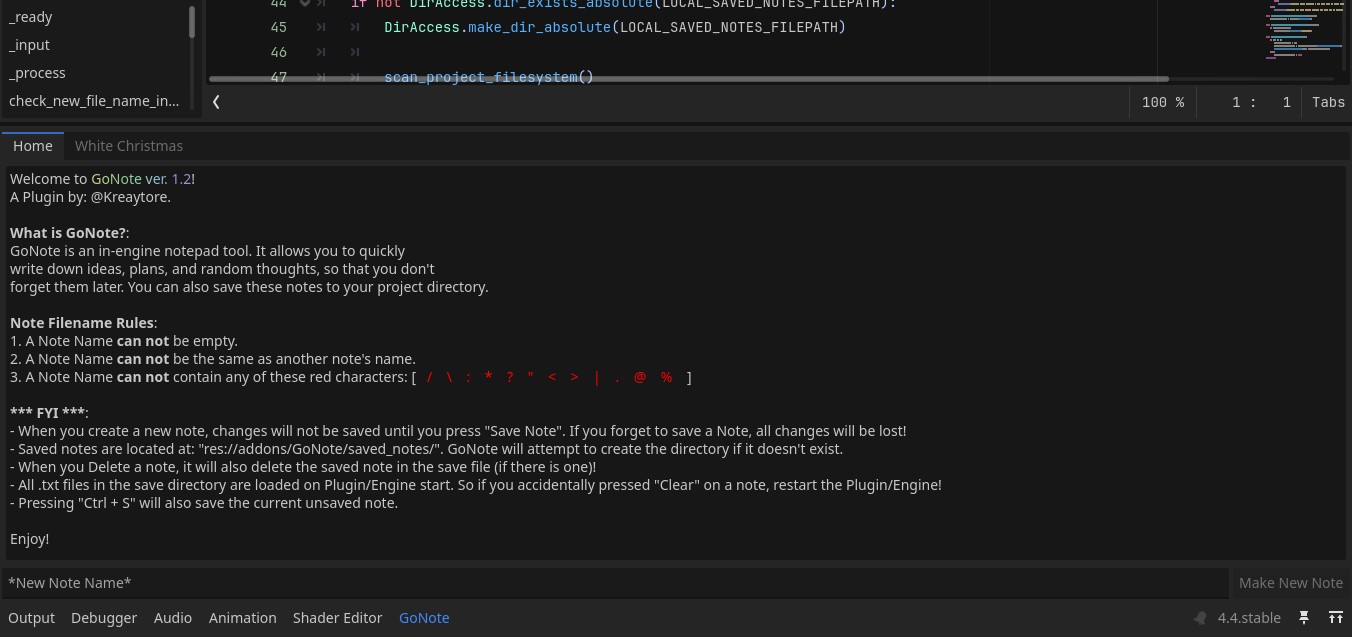Click the 'What is GoNote?' heading
The height and width of the screenshot is (637, 1352).
click(x=68, y=233)
